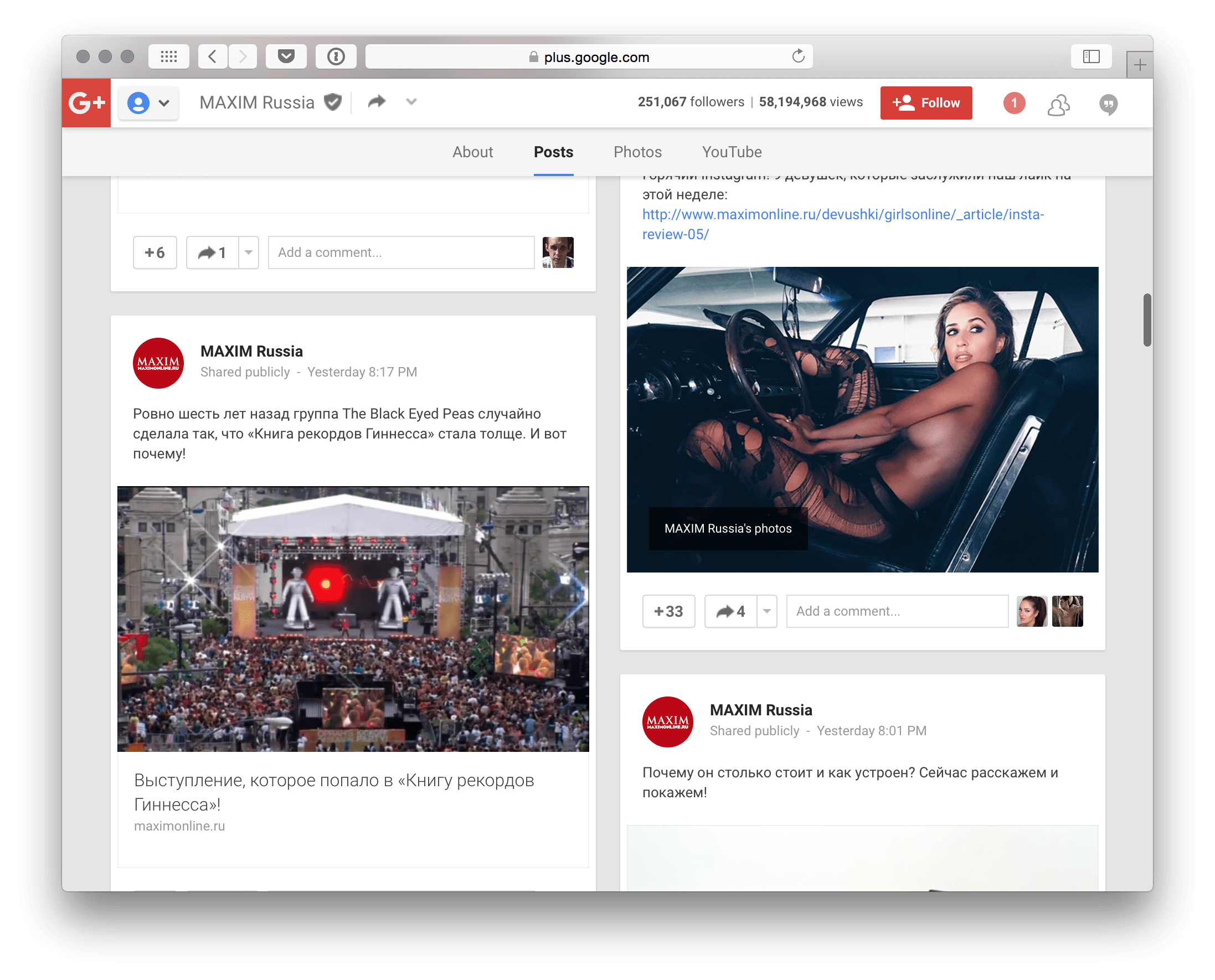The width and height of the screenshot is (1215, 980).
Task: Open the Yesterday 8:17 PM timestamp
Action: pyautogui.click(x=362, y=372)
